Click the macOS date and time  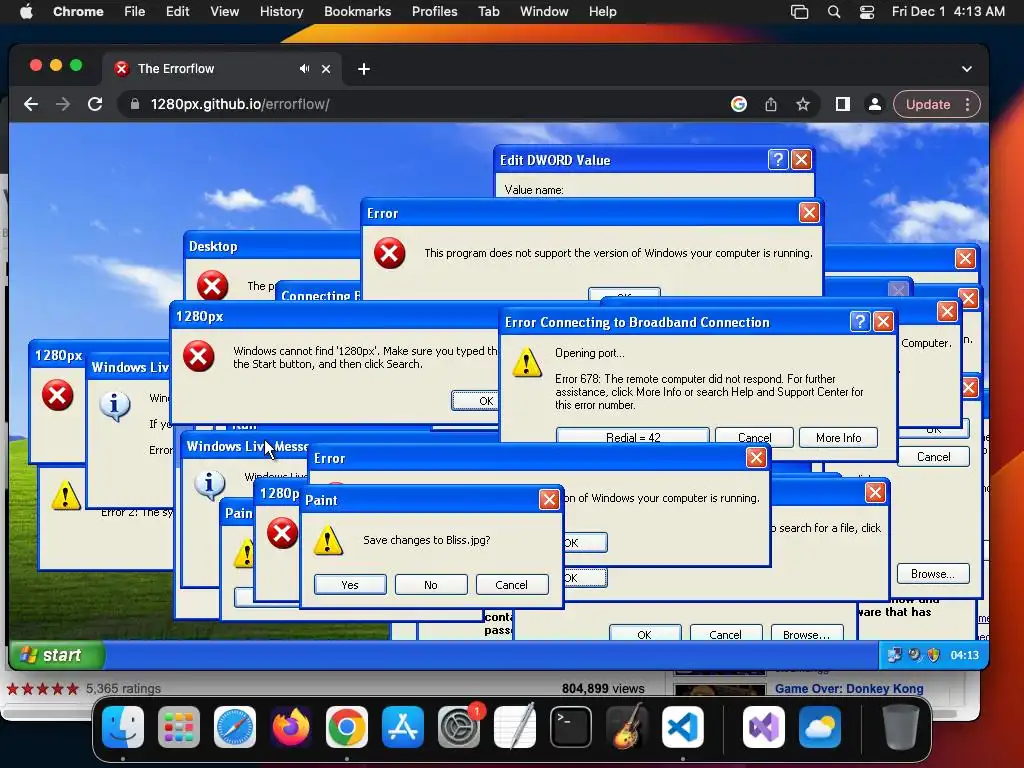[948, 12]
